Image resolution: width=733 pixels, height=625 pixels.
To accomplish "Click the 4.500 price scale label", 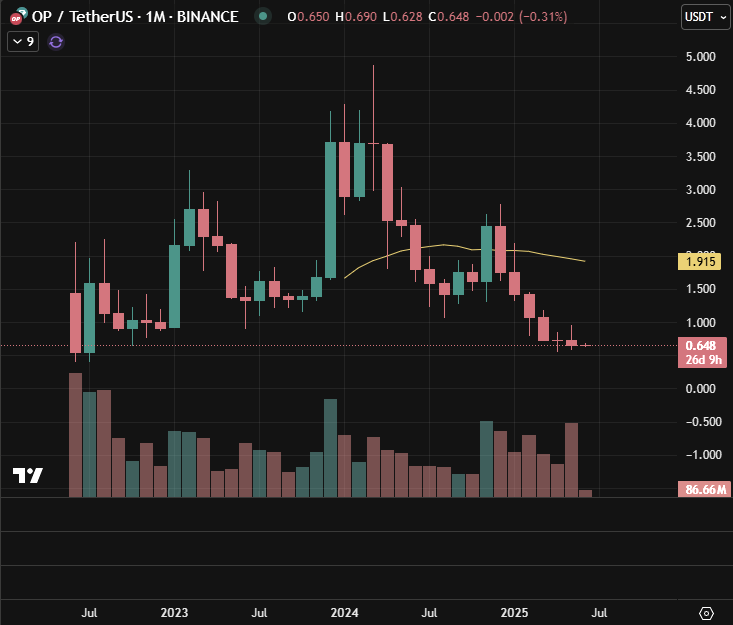I will (700, 90).
